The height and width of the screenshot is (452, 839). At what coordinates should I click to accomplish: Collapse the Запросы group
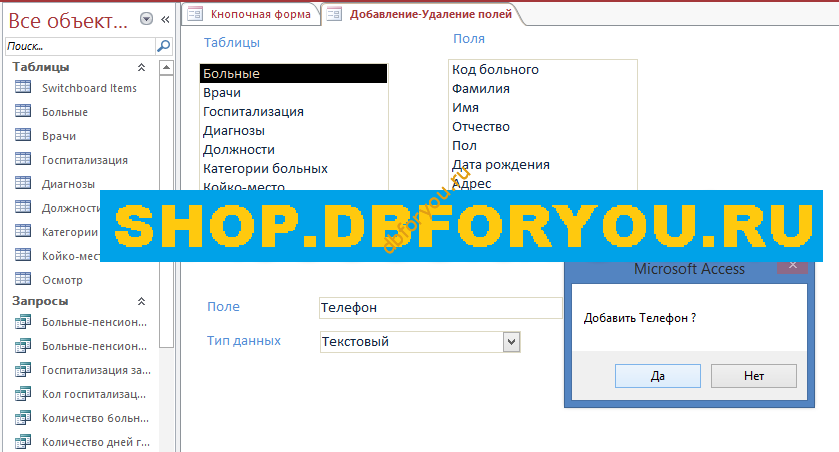(x=141, y=301)
